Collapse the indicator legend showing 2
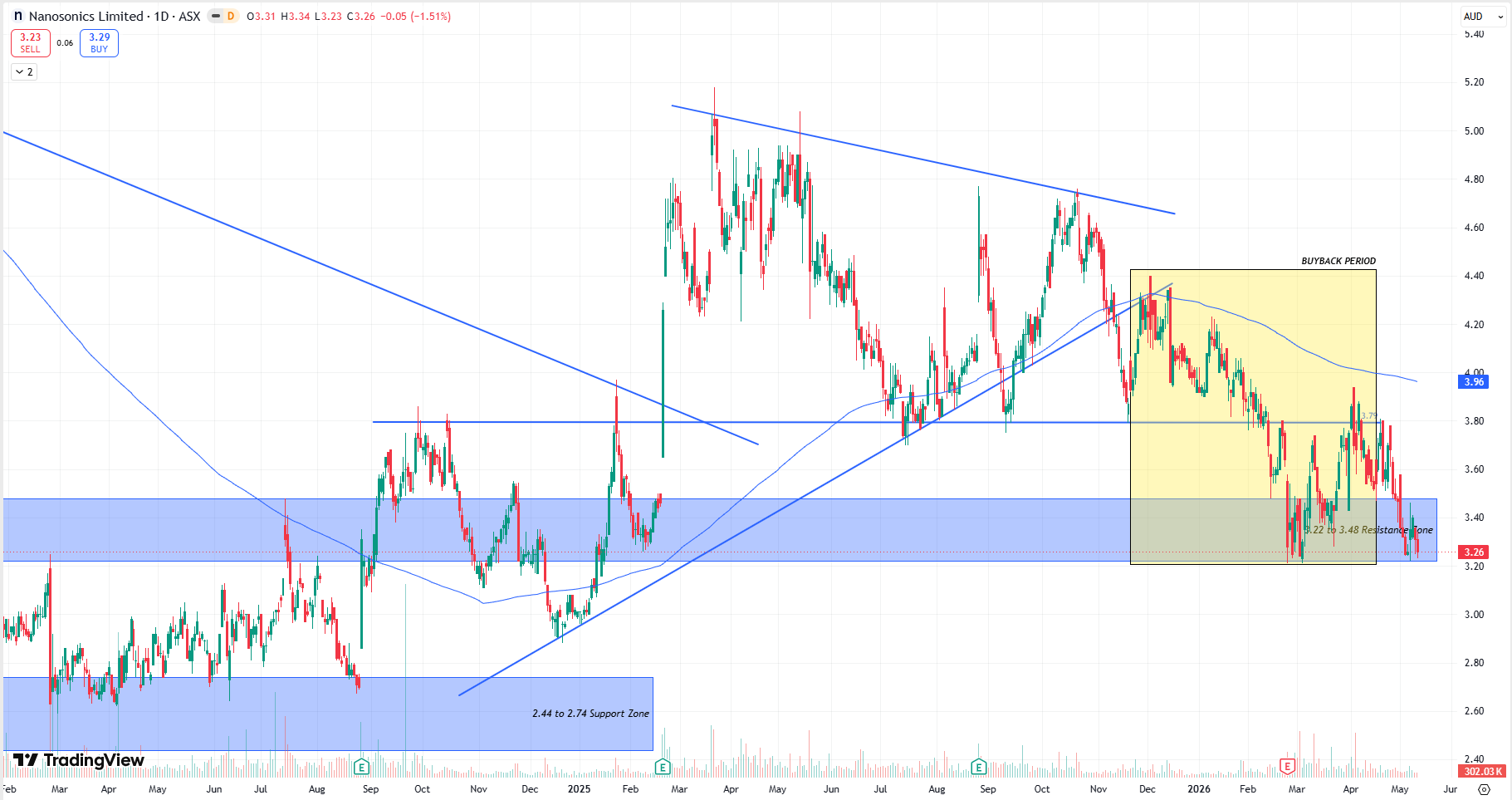Screen dimensions: 1512x800 pyautogui.click(x=24, y=72)
